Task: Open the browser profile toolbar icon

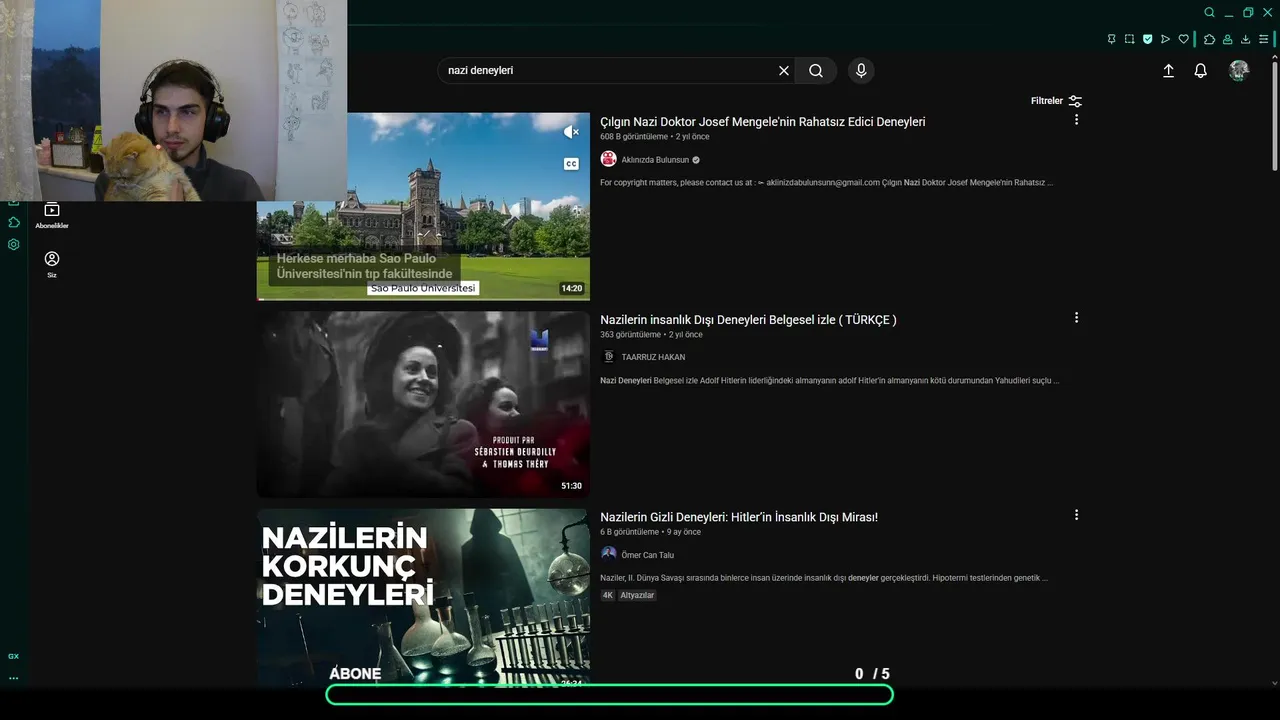Action: (x=1227, y=39)
